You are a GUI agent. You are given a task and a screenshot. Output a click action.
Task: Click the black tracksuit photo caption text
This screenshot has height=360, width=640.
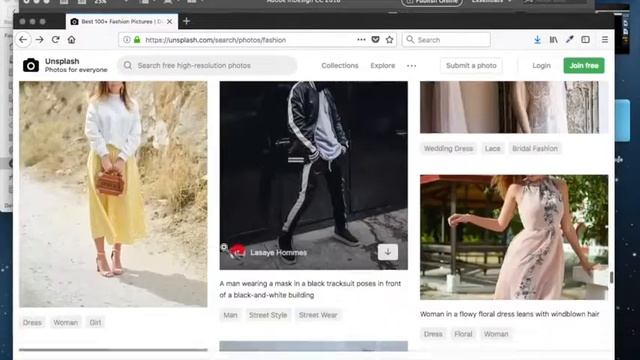coord(310,289)
